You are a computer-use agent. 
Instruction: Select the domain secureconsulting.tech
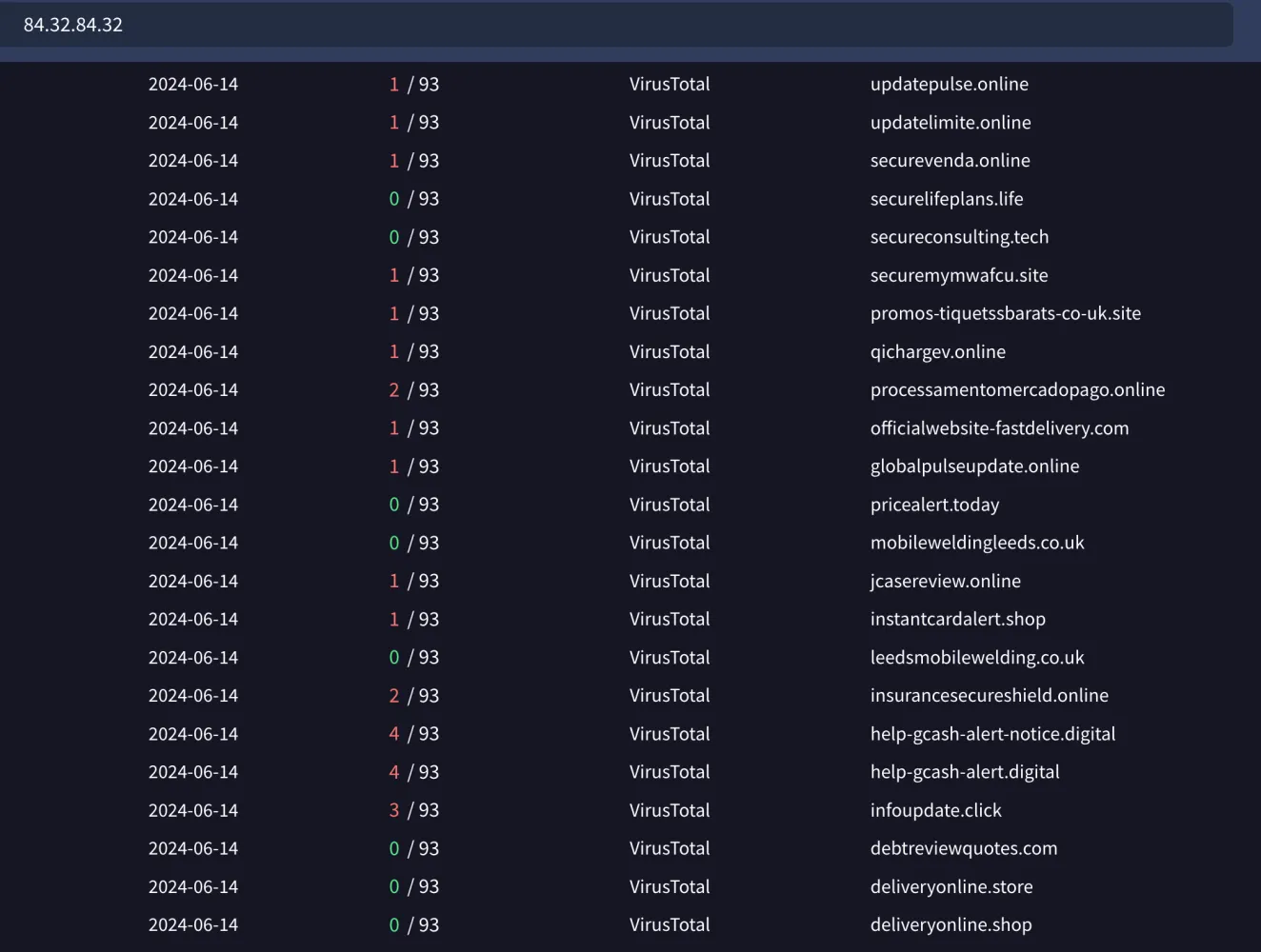click(x=959, y=237)
